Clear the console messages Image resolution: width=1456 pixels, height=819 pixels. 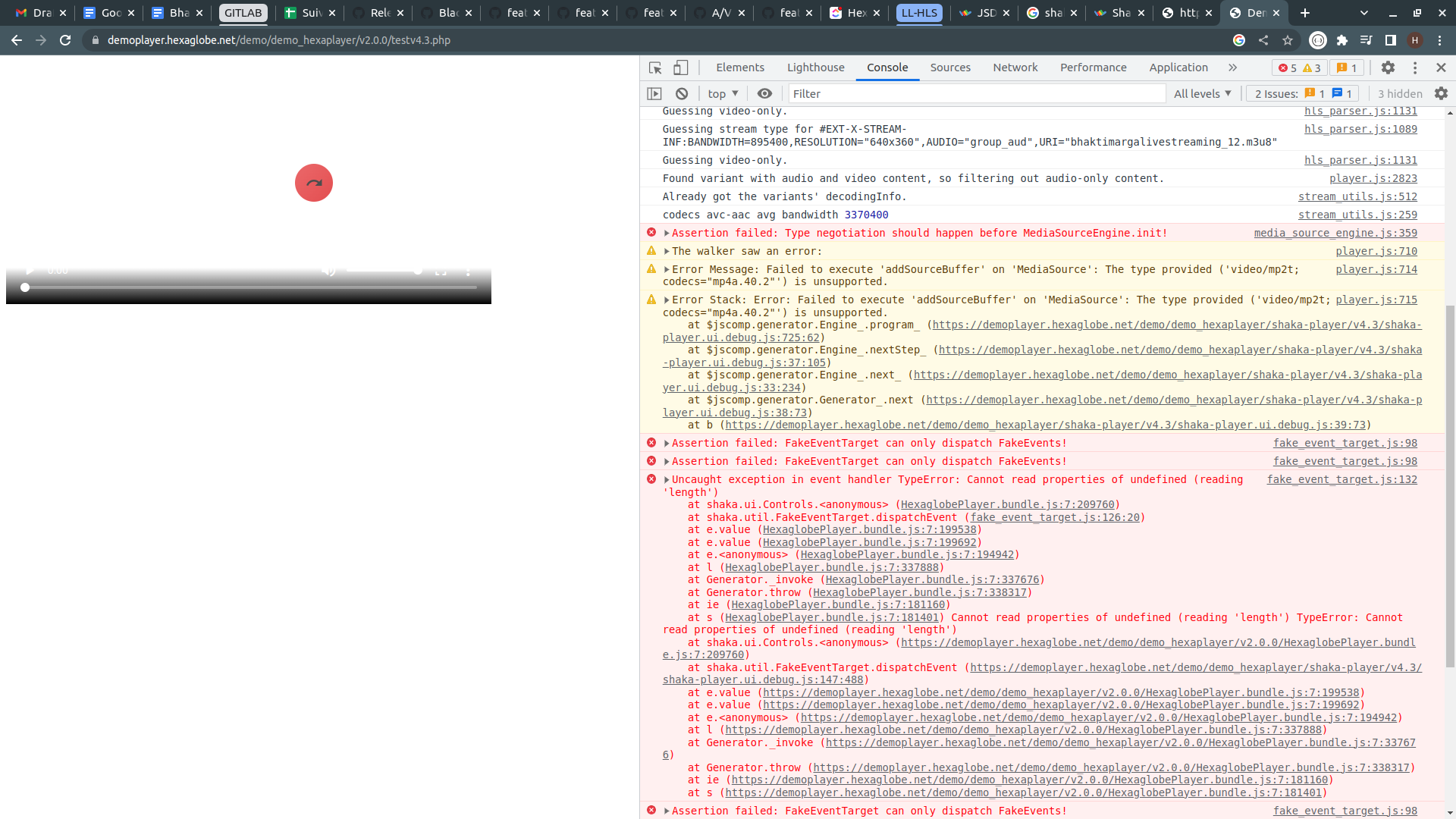[x=681, y=93]
